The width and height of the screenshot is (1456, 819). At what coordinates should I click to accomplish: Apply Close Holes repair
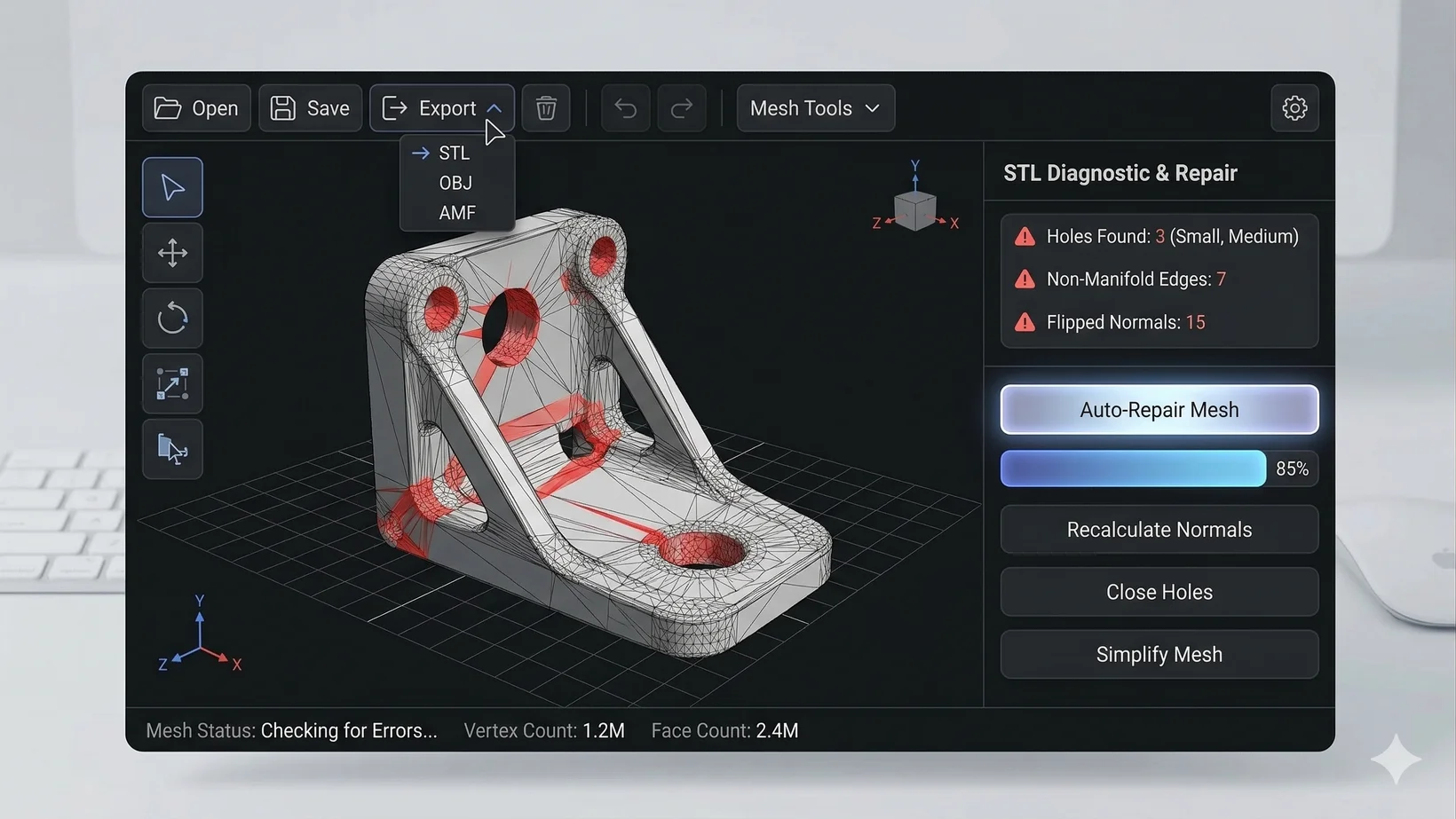click(1159, 592)
